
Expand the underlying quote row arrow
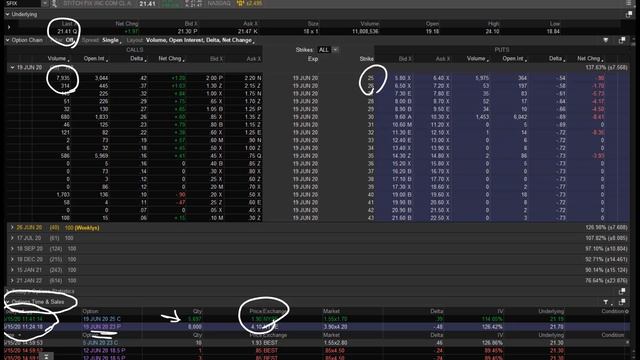tap(9, 27)
